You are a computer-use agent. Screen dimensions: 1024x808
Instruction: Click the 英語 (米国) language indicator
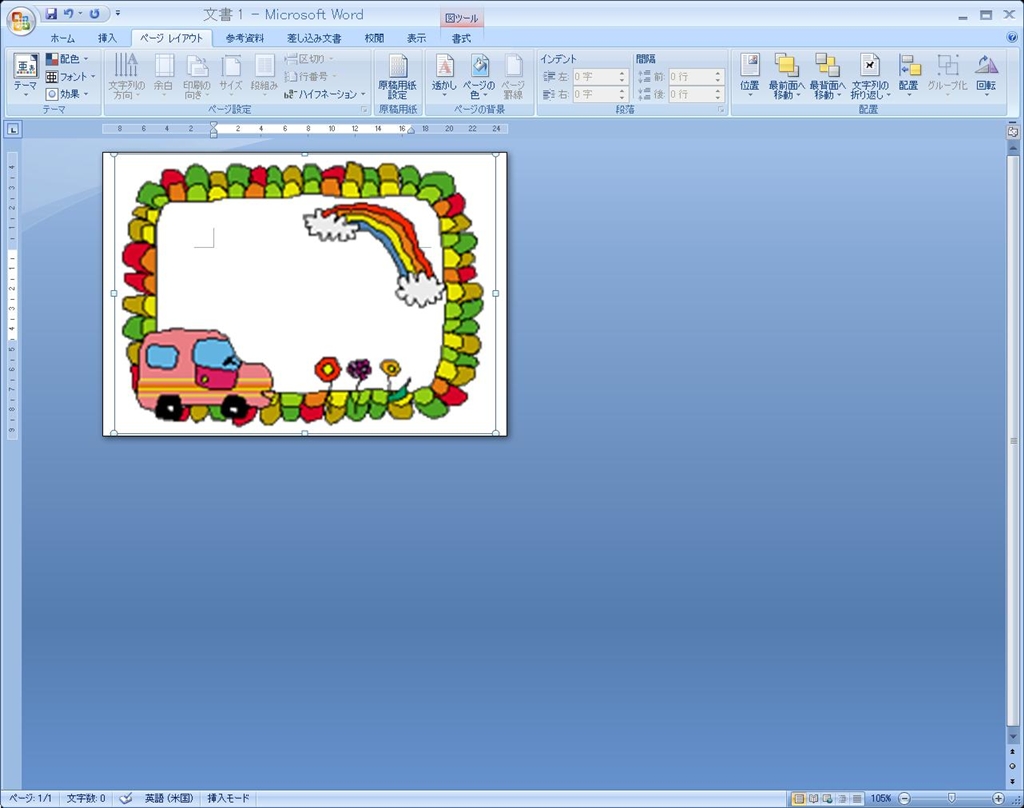click(x=168, y=798)
